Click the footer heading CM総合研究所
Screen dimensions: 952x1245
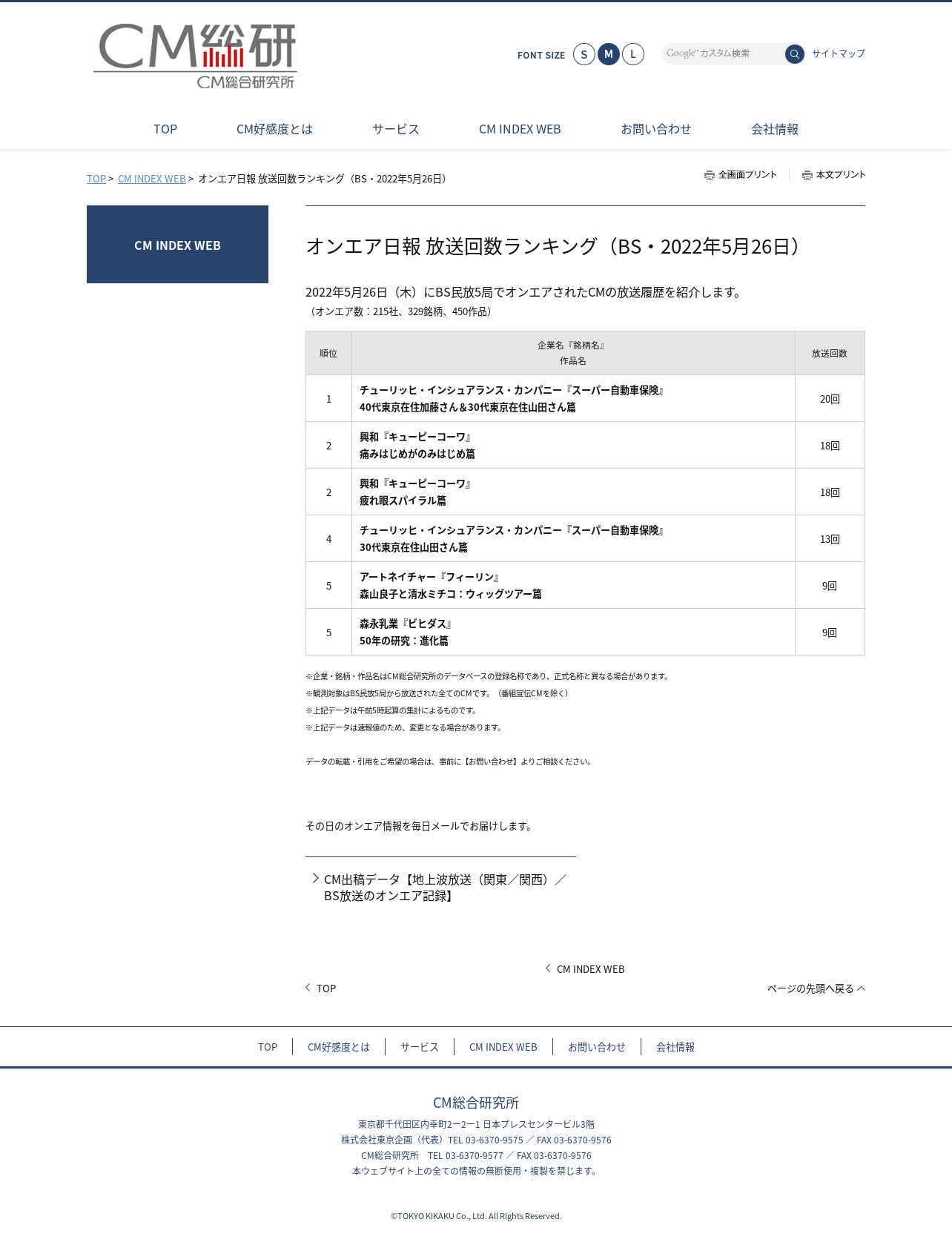pyautogui.click(x=476, y=1103)
